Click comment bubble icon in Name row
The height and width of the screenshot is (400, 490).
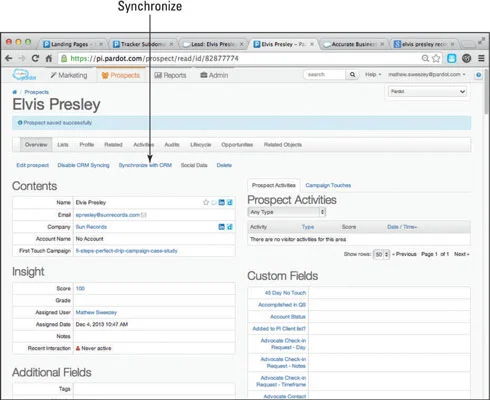click(x=214, y=202)
